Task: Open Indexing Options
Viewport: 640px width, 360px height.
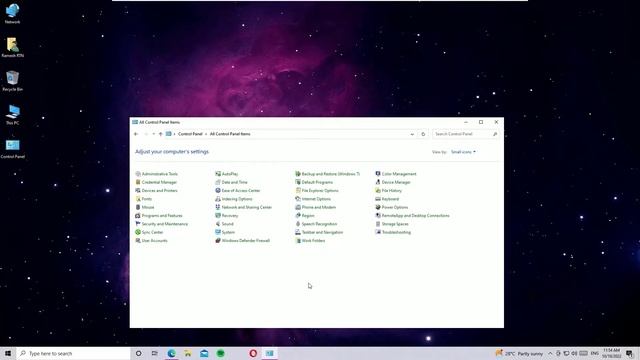Action: coord(234,199)
